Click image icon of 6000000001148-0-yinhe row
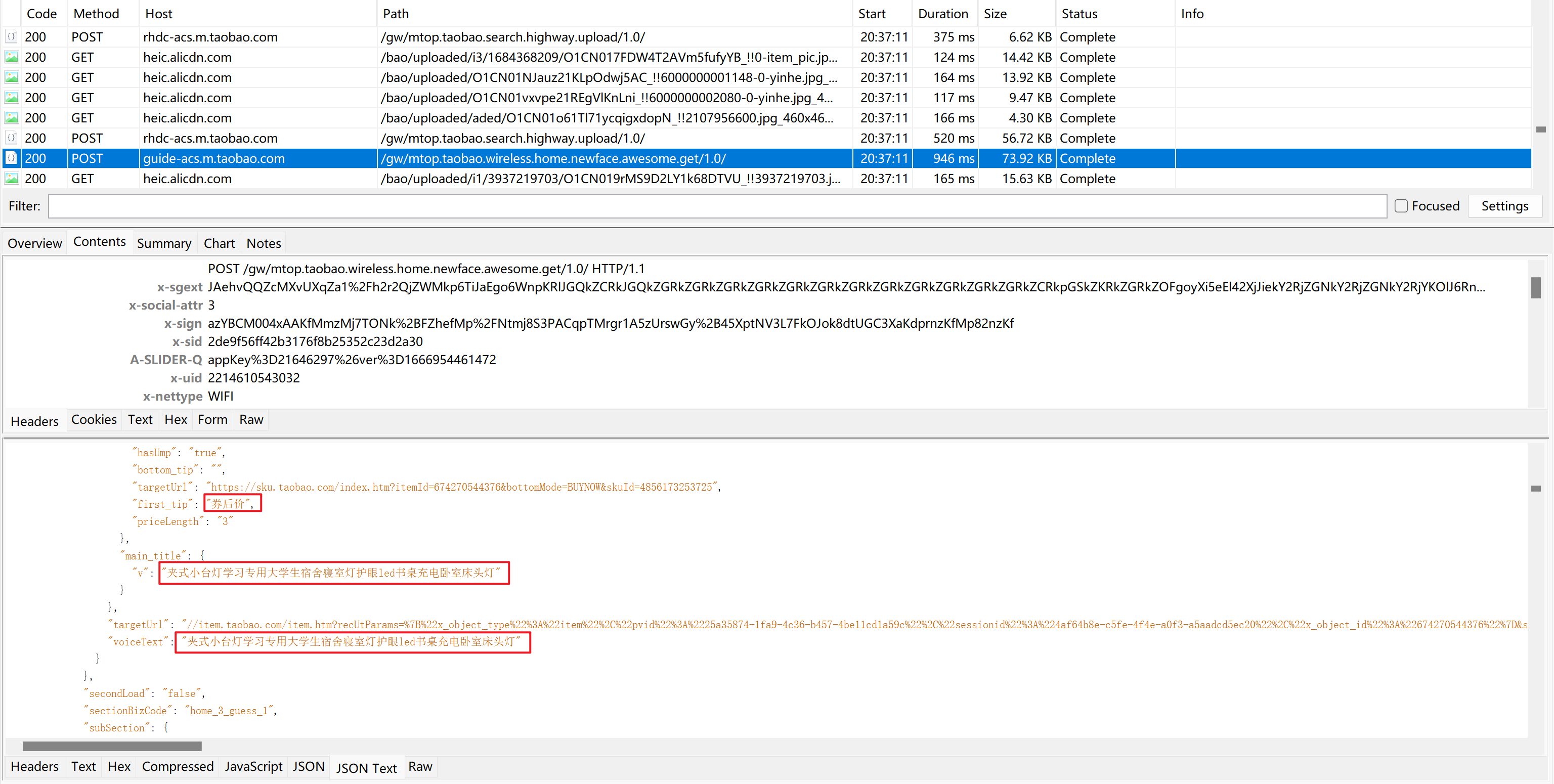This screenshot has width=1554, height=784. click(x=12, y=77)
